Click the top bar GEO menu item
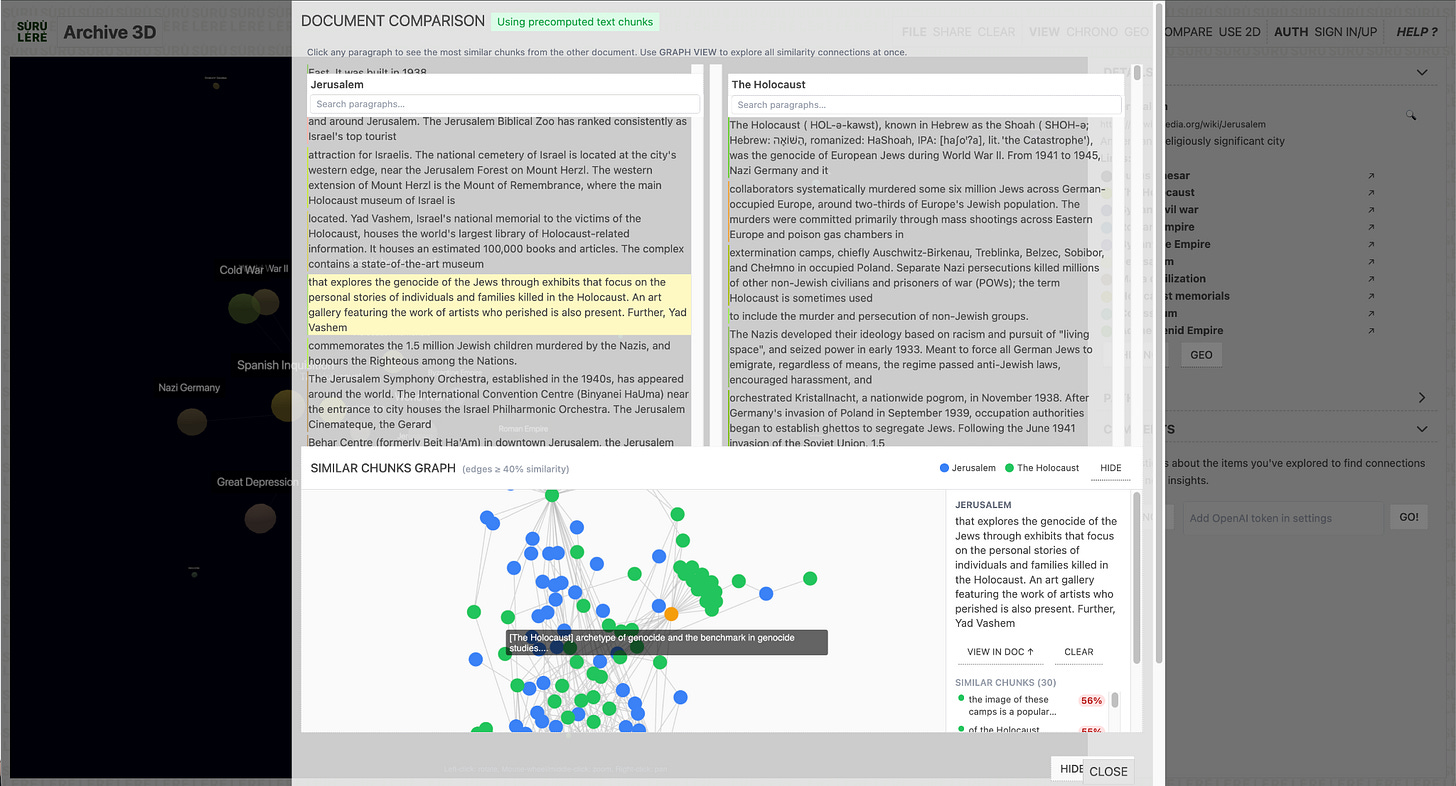 [1136, 32]
